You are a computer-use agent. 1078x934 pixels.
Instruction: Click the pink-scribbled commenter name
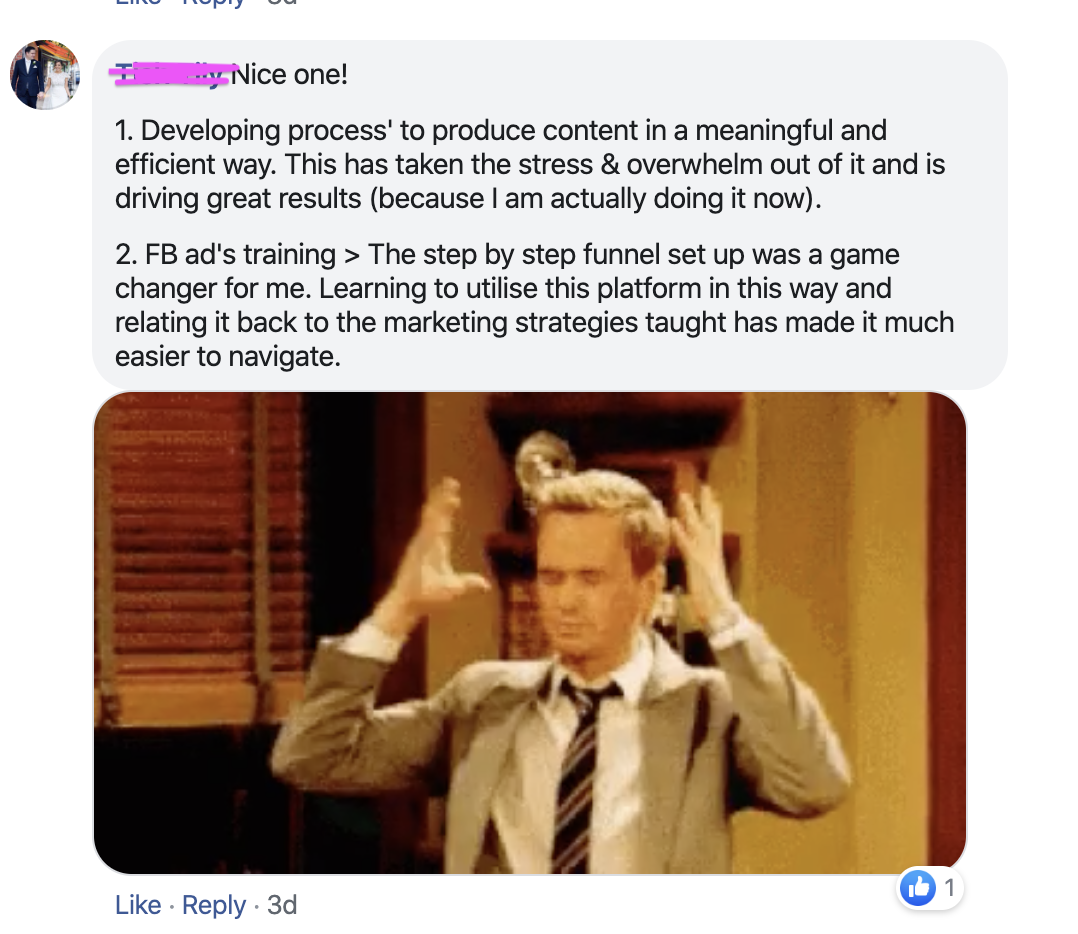[173, 74]
